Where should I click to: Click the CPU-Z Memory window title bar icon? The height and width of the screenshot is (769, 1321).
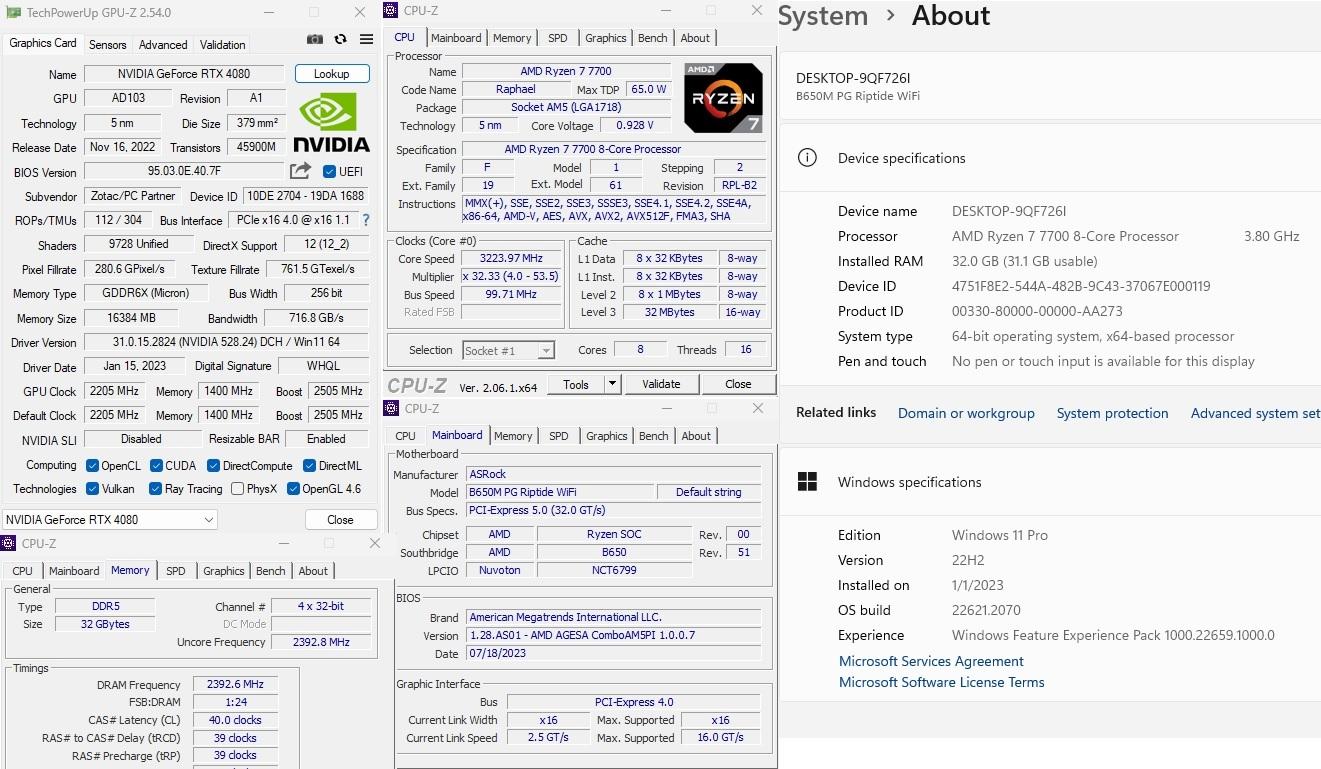click(x=9, y=544)
